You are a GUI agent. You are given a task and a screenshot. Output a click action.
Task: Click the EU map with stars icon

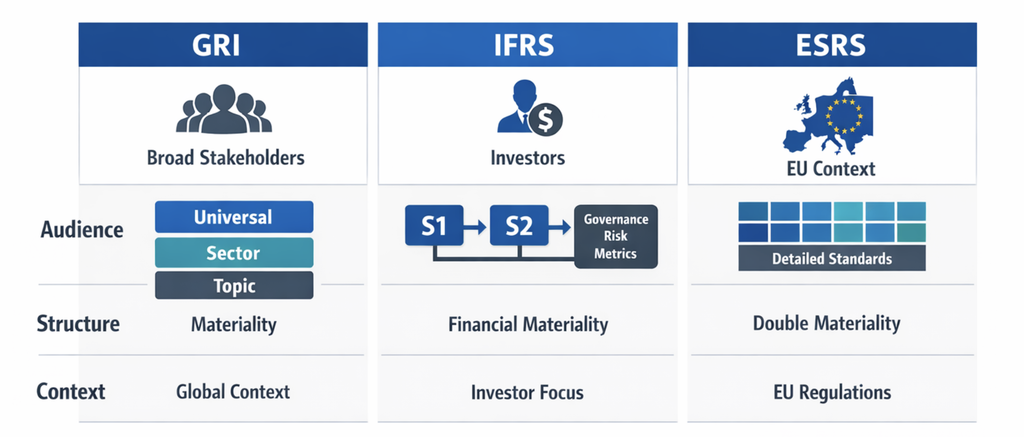829,116
